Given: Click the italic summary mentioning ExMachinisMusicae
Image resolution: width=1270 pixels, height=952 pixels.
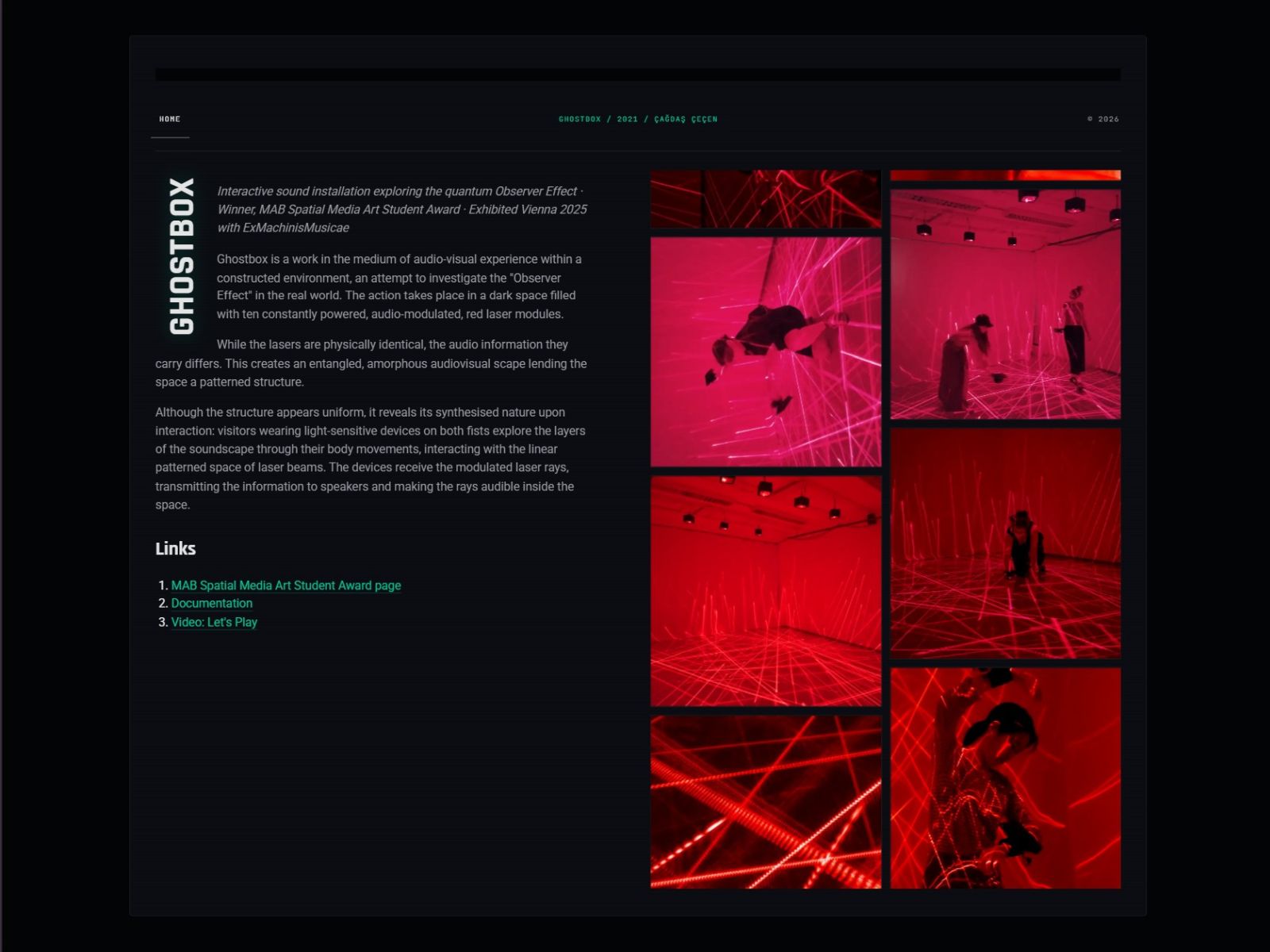Looking at the screenshot, I should [402, 209].
